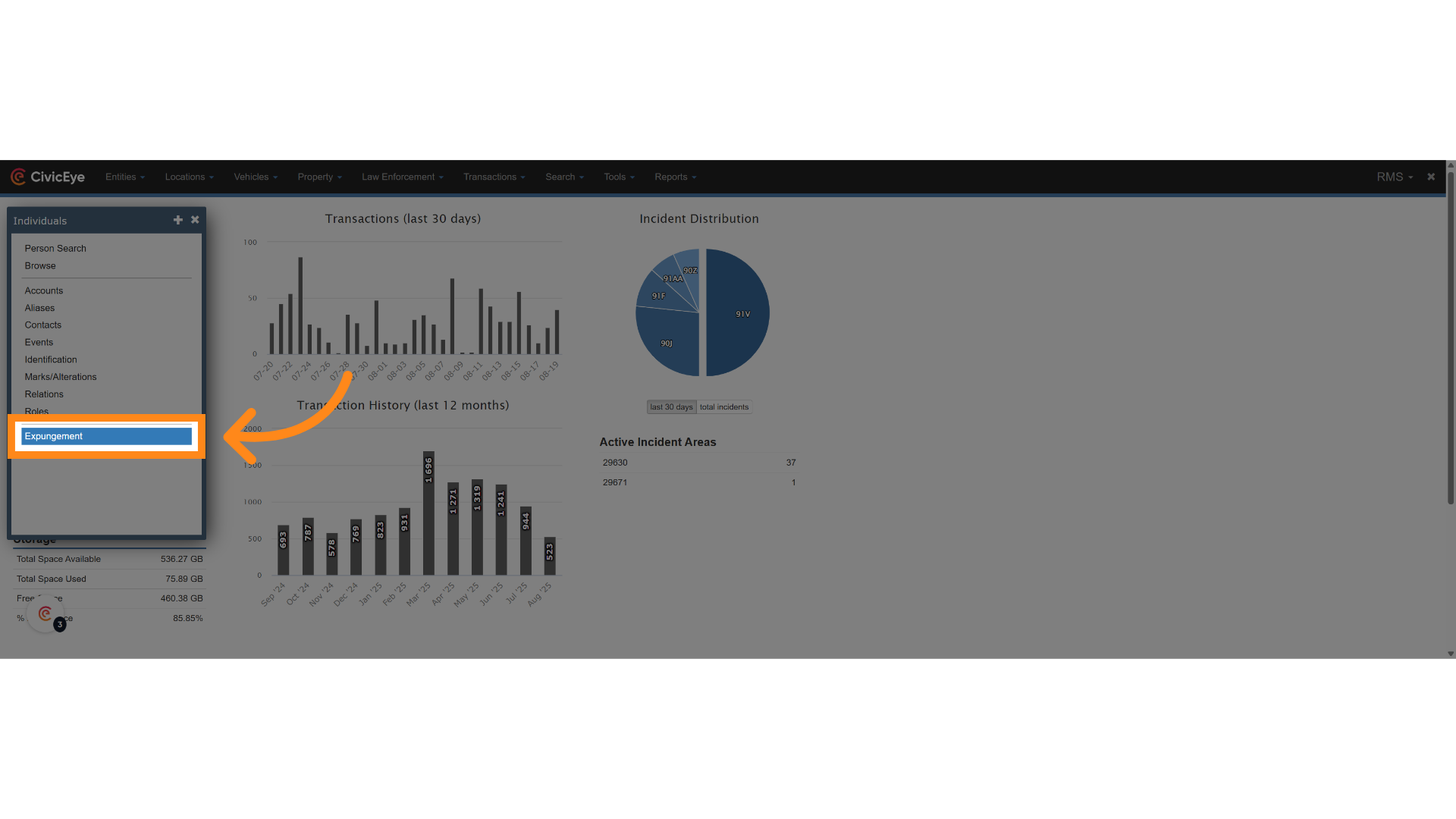The height and width of the screenshot is (819, 1456).
Task: Click the scrollbar down arrow
Action: [x=1450, y=654]
